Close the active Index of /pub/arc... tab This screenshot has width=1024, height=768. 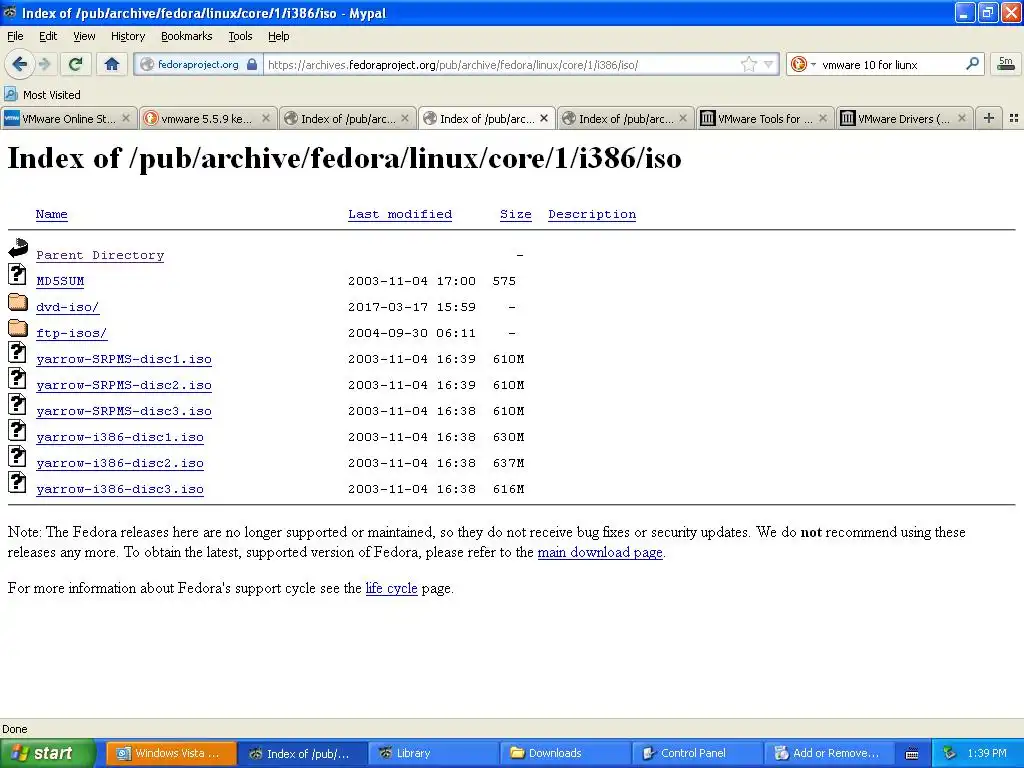pos(544,118)
